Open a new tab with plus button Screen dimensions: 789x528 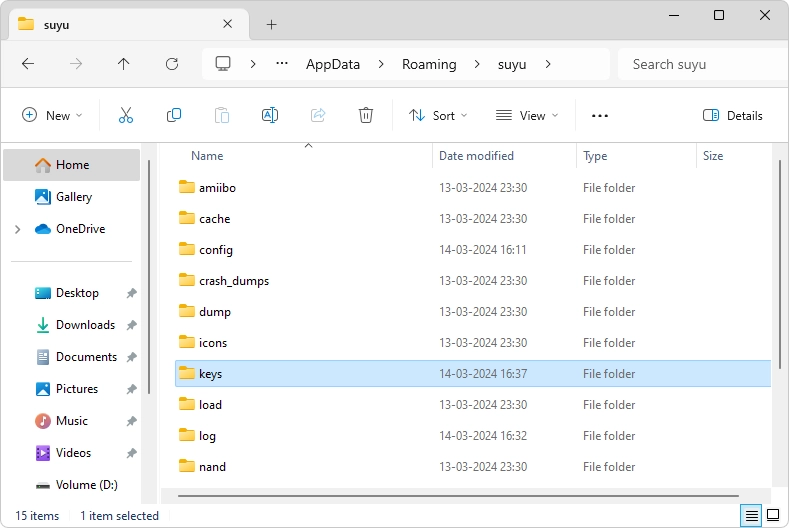point(271,24)
